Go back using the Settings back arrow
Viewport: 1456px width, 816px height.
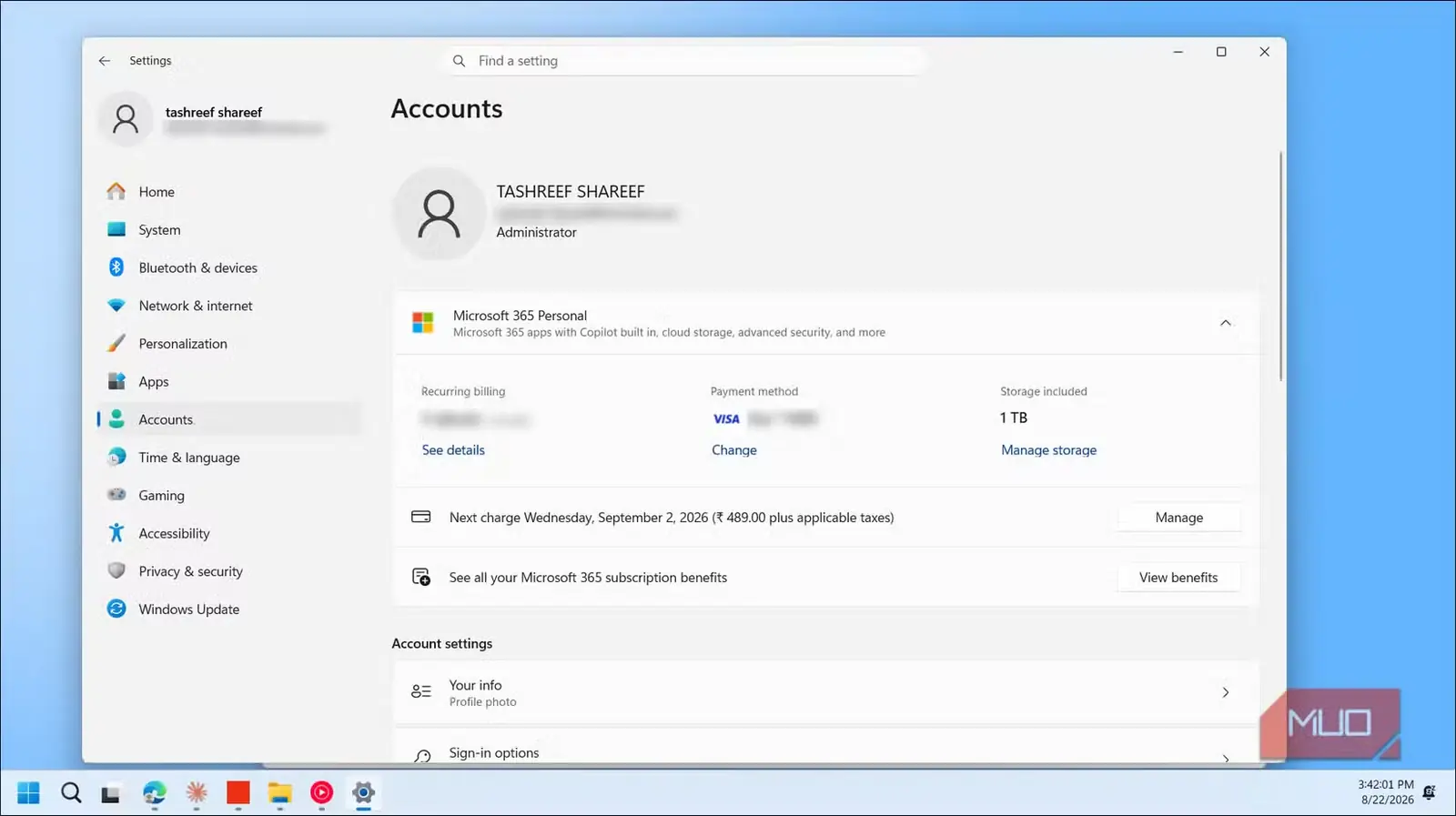click(105, 61)
